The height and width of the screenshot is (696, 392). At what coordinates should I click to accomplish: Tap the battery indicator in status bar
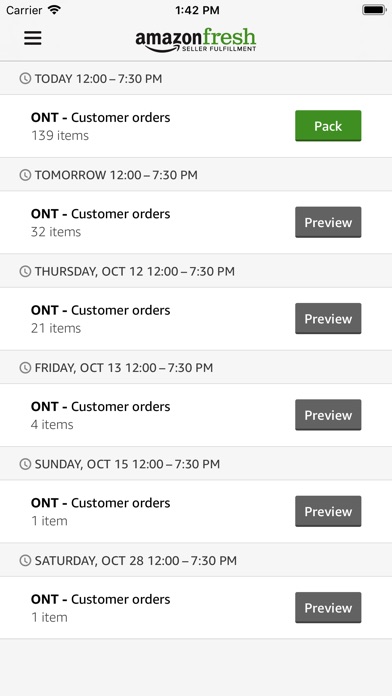pyautogui.click(x=374, y=10)
